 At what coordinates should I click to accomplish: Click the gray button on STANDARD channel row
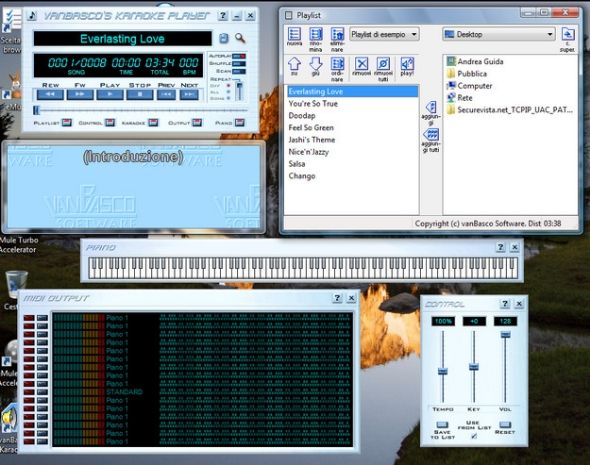42,392
